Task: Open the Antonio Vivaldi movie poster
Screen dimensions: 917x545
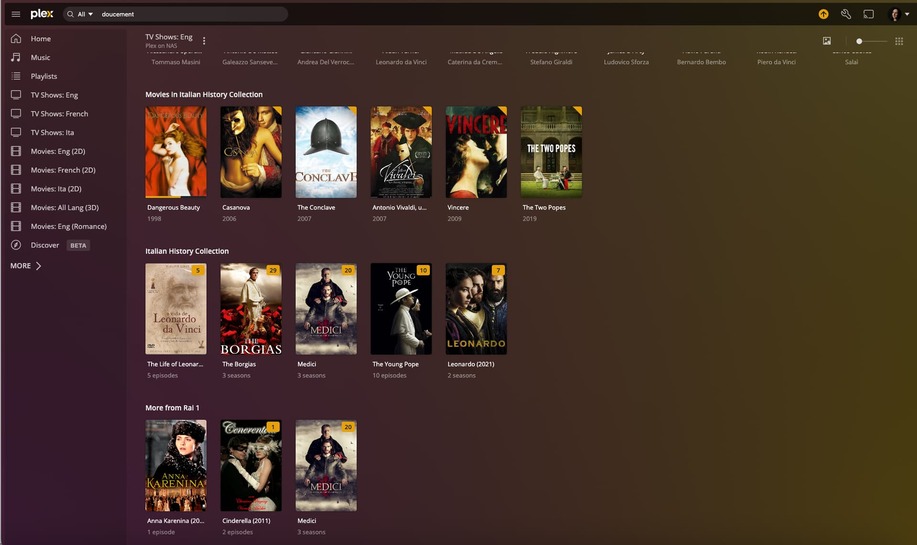Action: coord(401,152)
